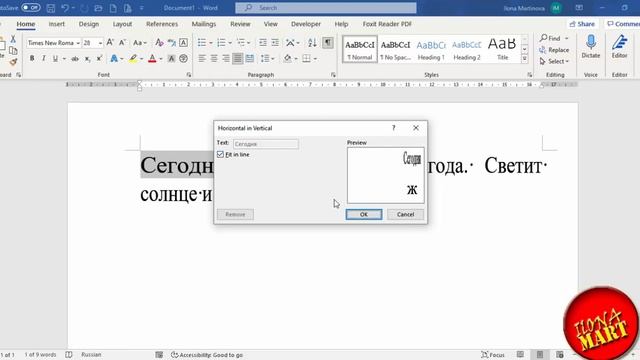Click OK in Horizontal in Vertical dialog

(x=364, y=214)
